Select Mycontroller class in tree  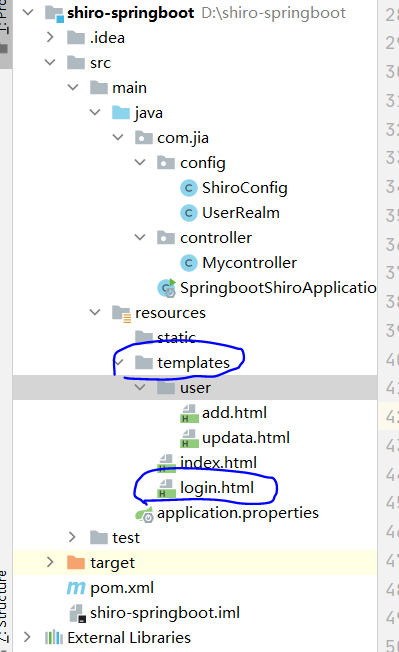(249, 263)
